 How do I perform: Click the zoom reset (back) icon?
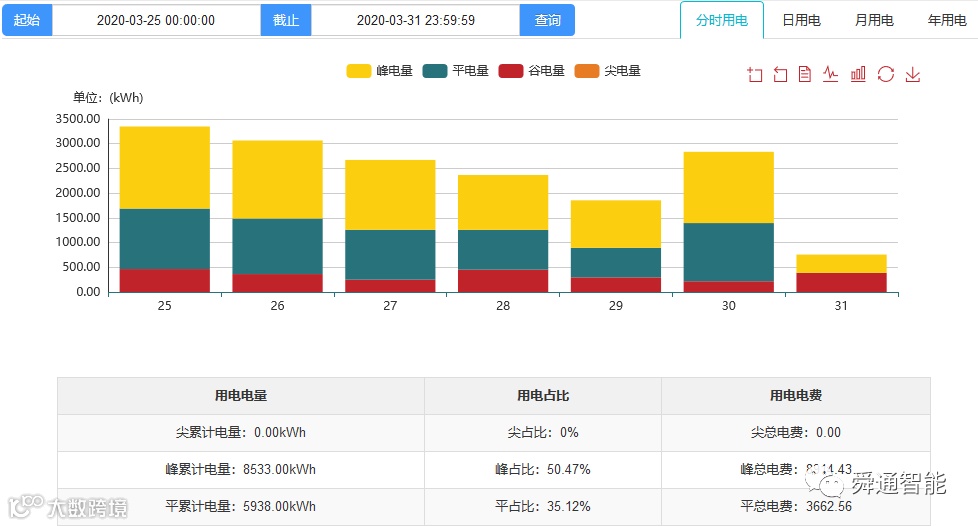(x=780, y=75)
